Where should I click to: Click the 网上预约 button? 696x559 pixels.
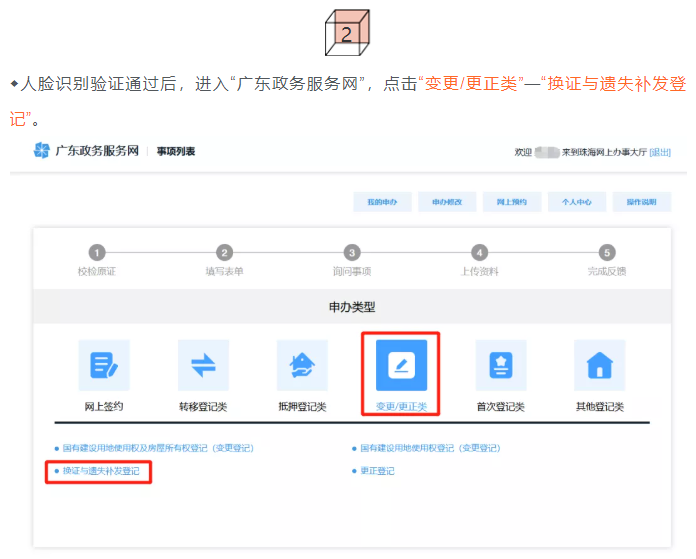pyautogui.click(x=511, y=202)
